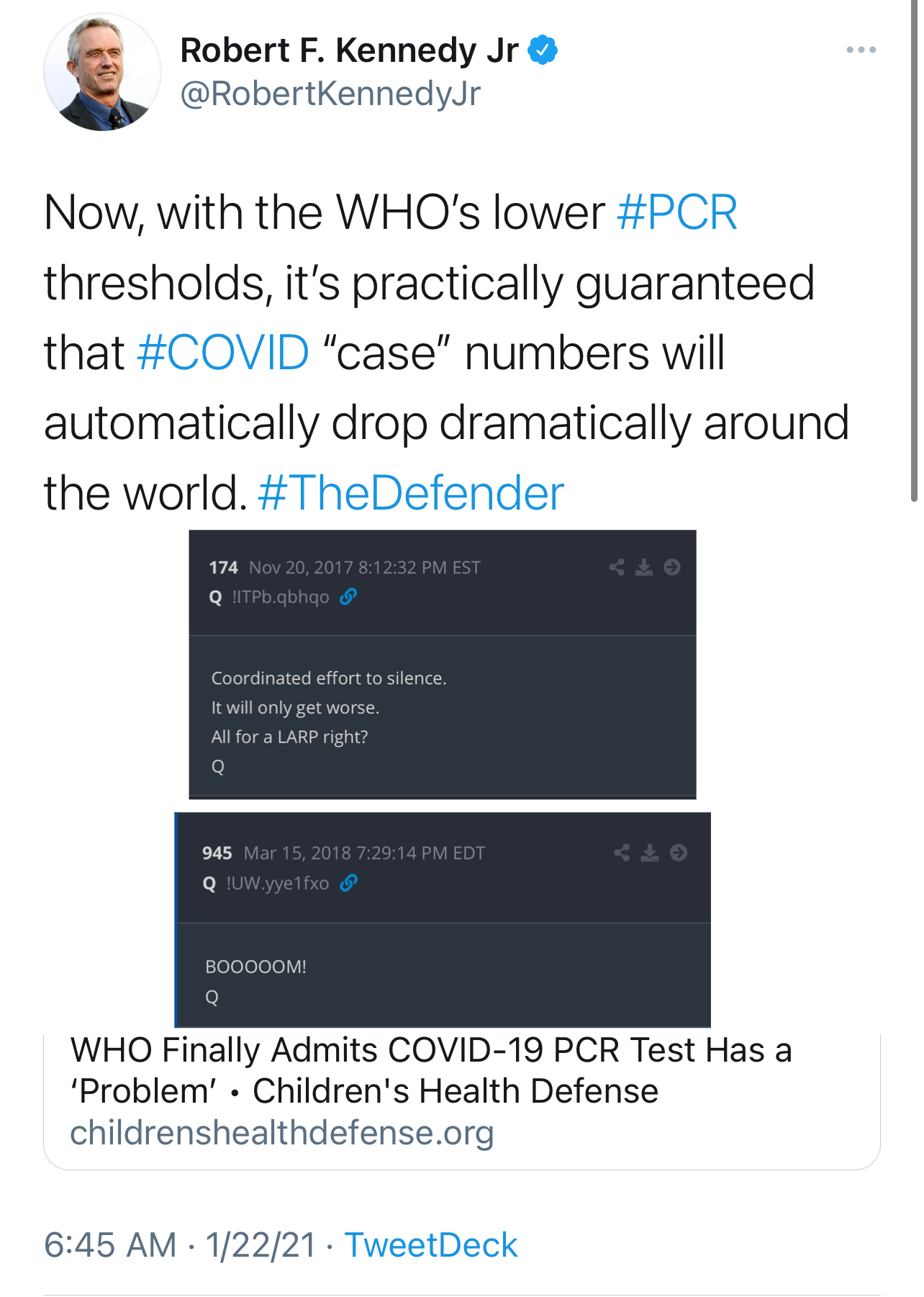
Task: Click the share icon on post 945
Action: tap(622, 853)
